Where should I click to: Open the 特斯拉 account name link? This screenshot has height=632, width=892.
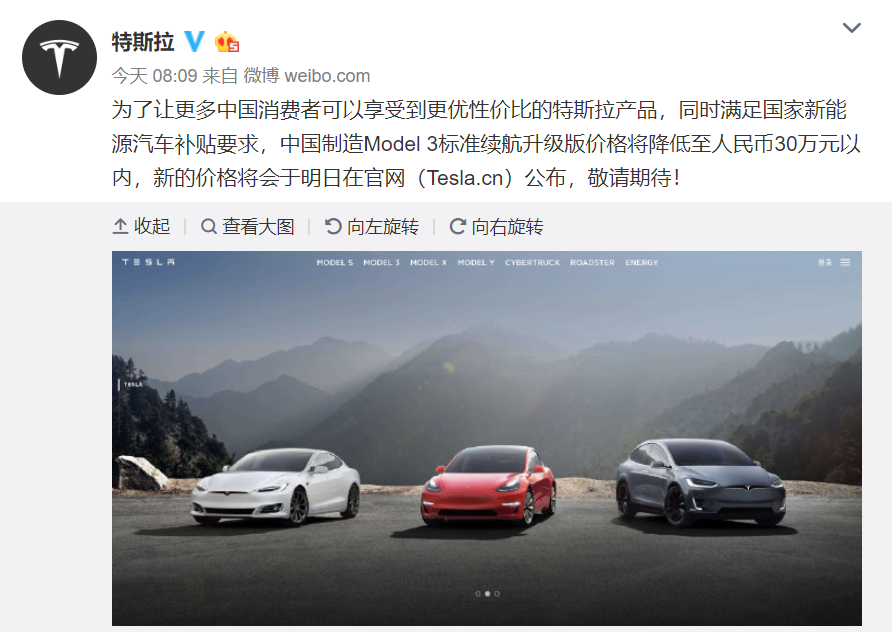(x=143, y=42)
